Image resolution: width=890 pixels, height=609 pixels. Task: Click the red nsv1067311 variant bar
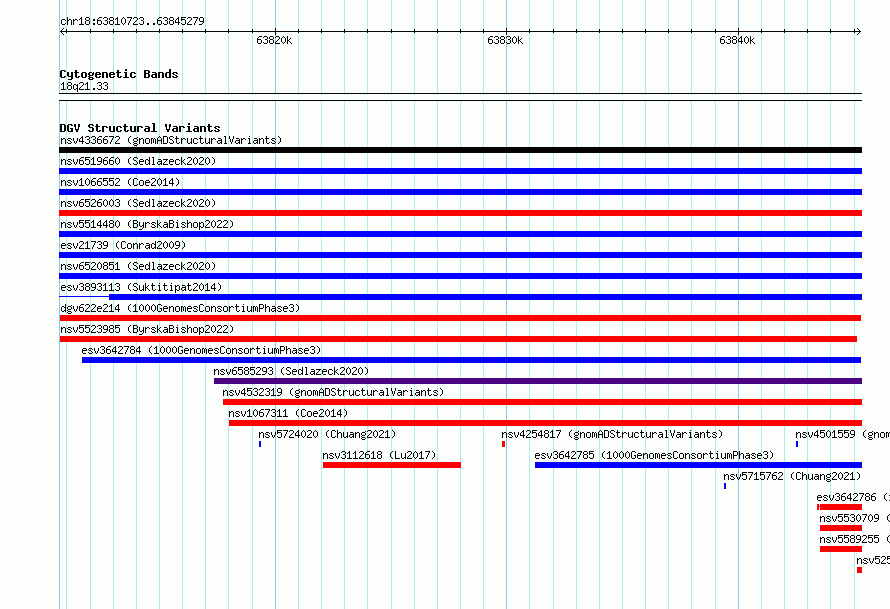(545, 423)
